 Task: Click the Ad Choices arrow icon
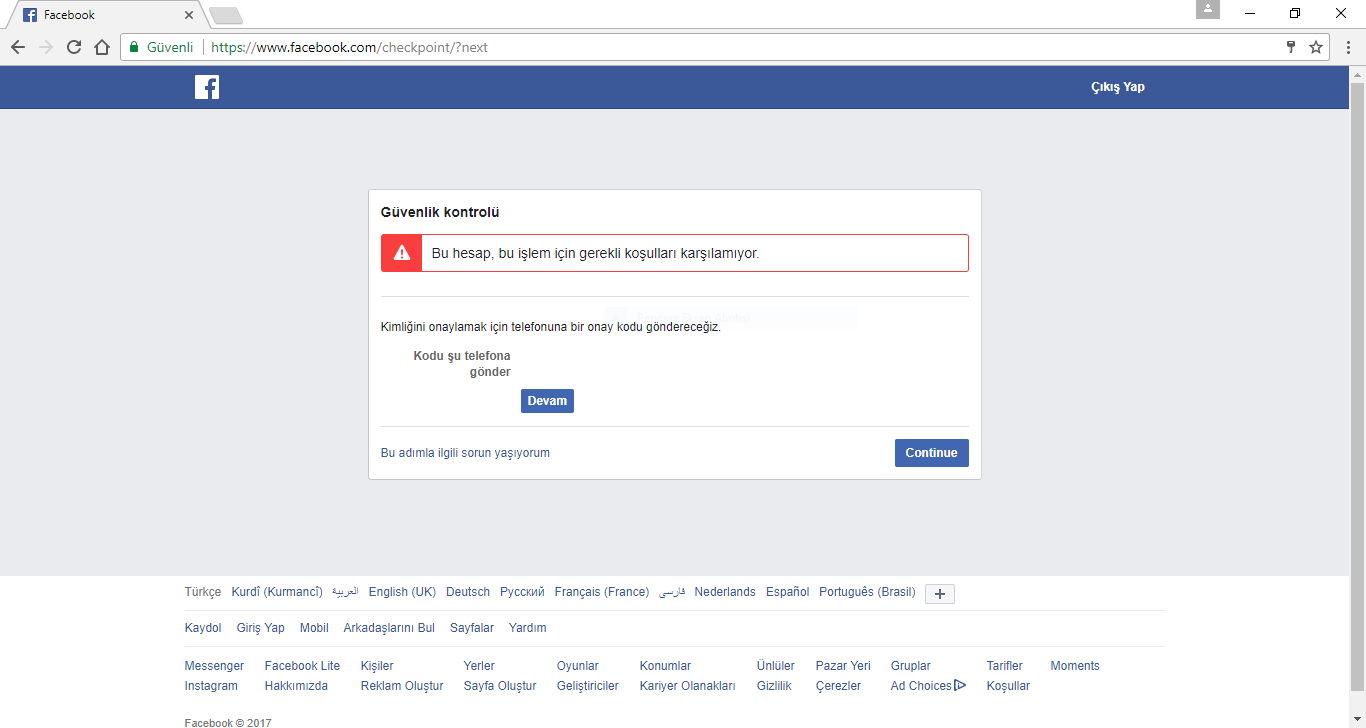[960, 686]
